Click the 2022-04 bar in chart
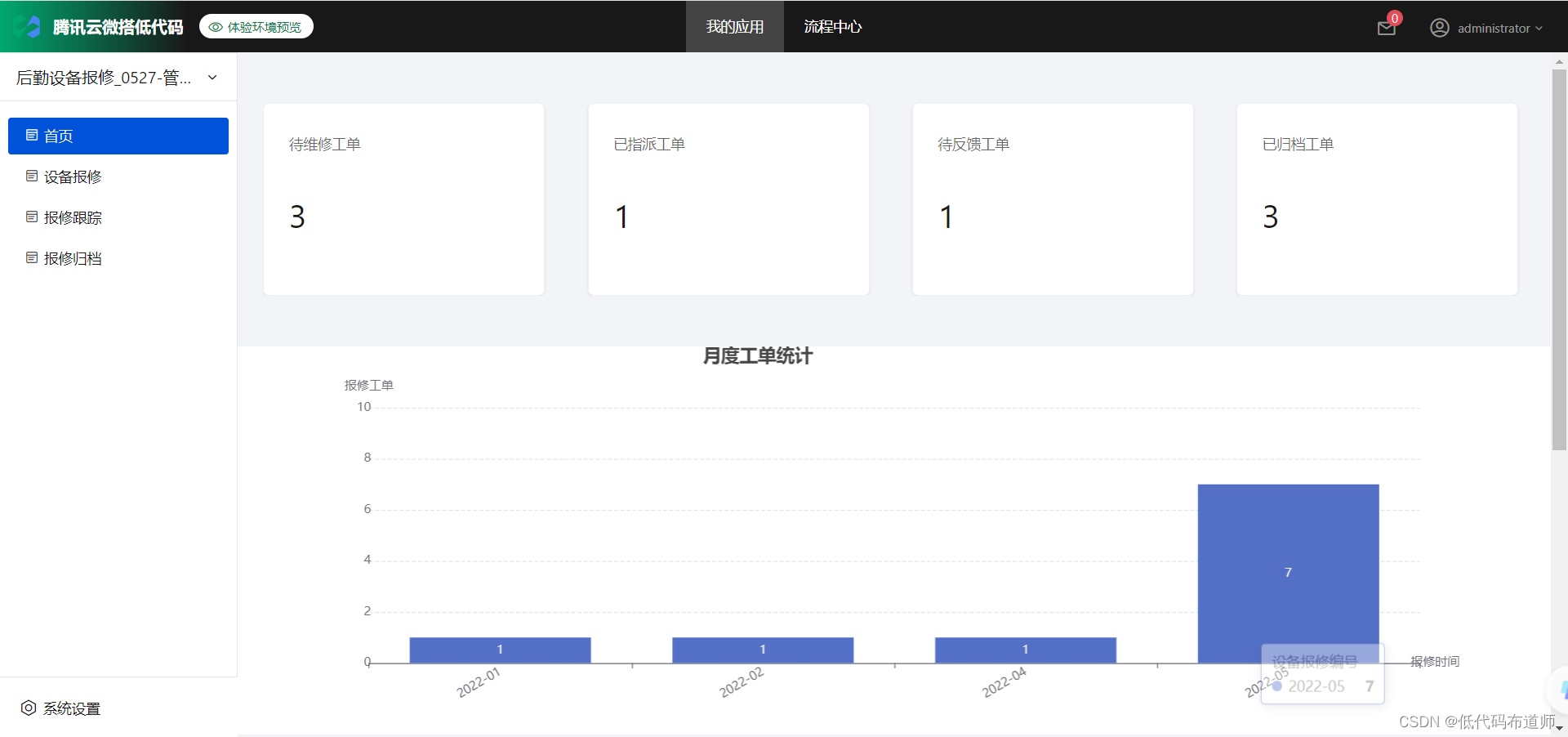Screen dimensions: 1568x737 pyautogui.click(x=1026, y=650)
